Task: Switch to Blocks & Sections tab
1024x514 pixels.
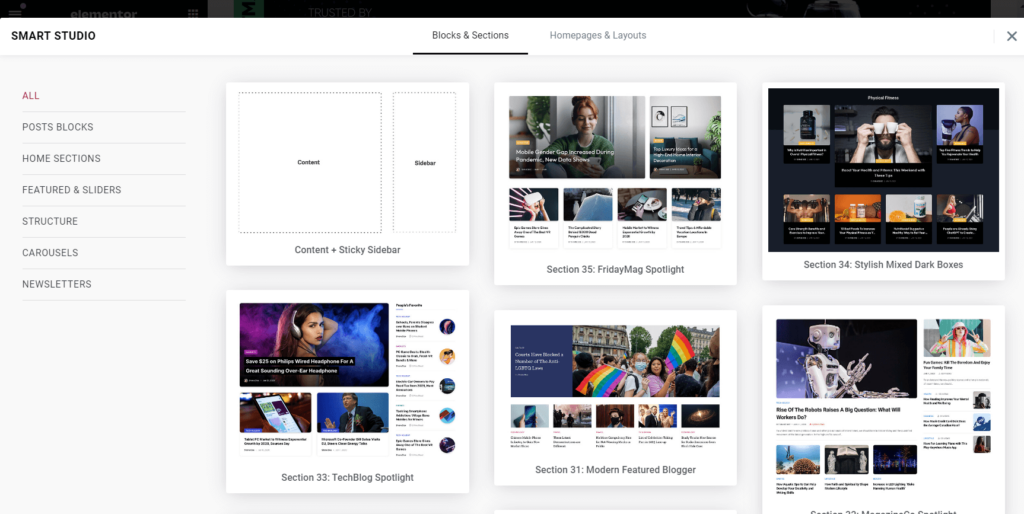Action: coord(470,35)
